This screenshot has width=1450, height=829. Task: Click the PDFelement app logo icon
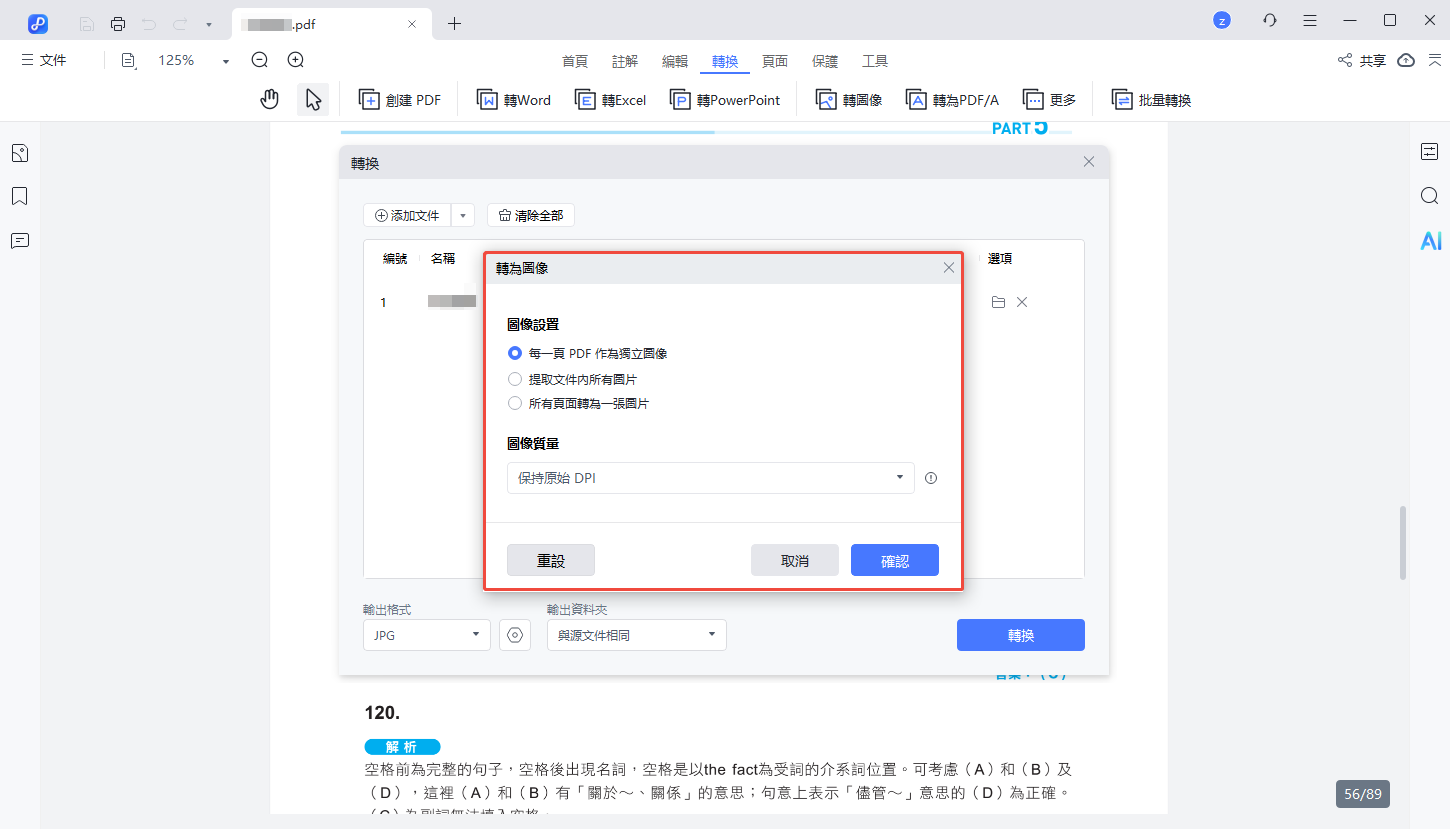pyautogui.click(x=38, y=23)
